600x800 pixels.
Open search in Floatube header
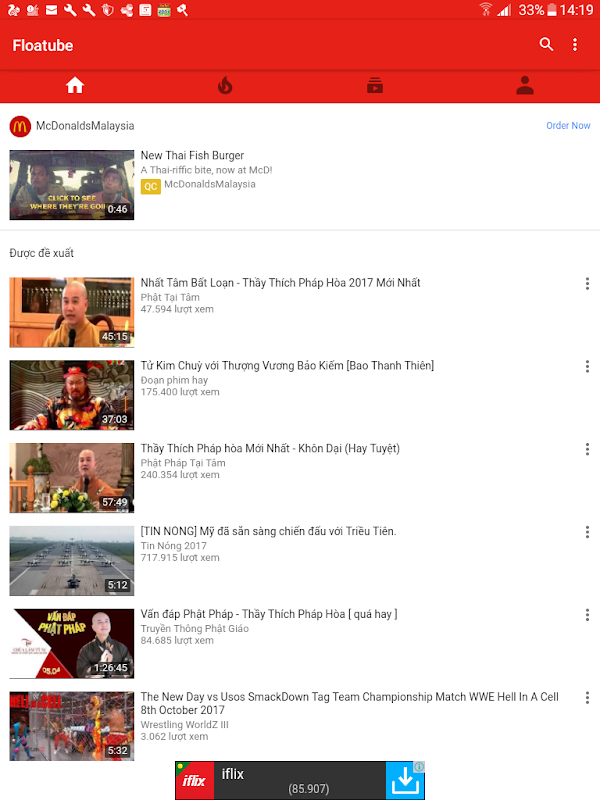pos(546,44)
